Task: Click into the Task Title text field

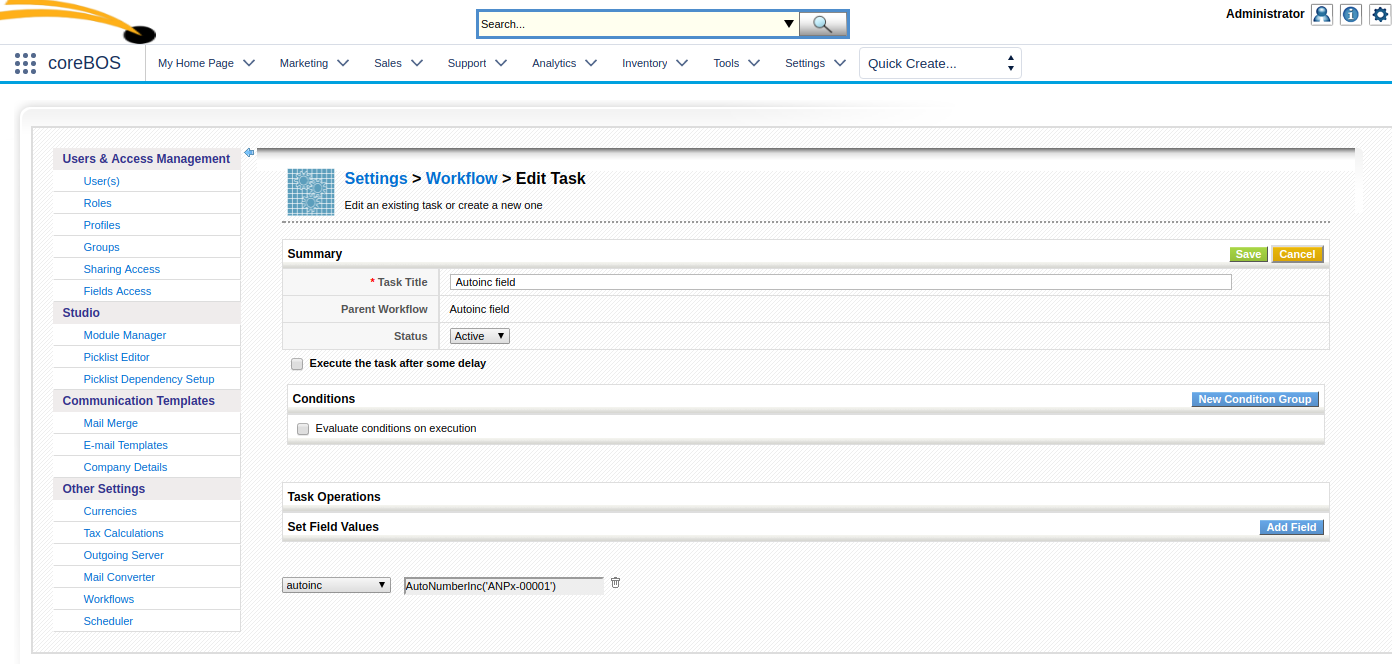Action: pos(840,283)
